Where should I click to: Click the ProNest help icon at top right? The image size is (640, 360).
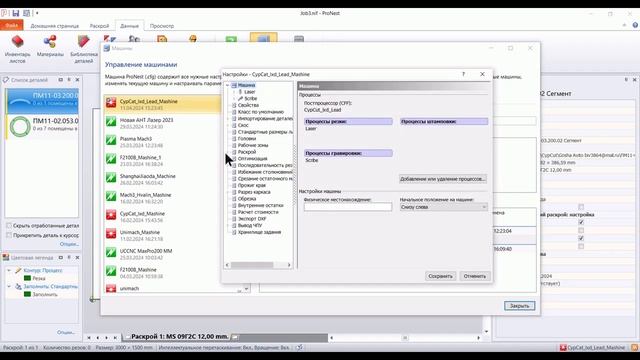pyautogui.click(x=635, y=25)
